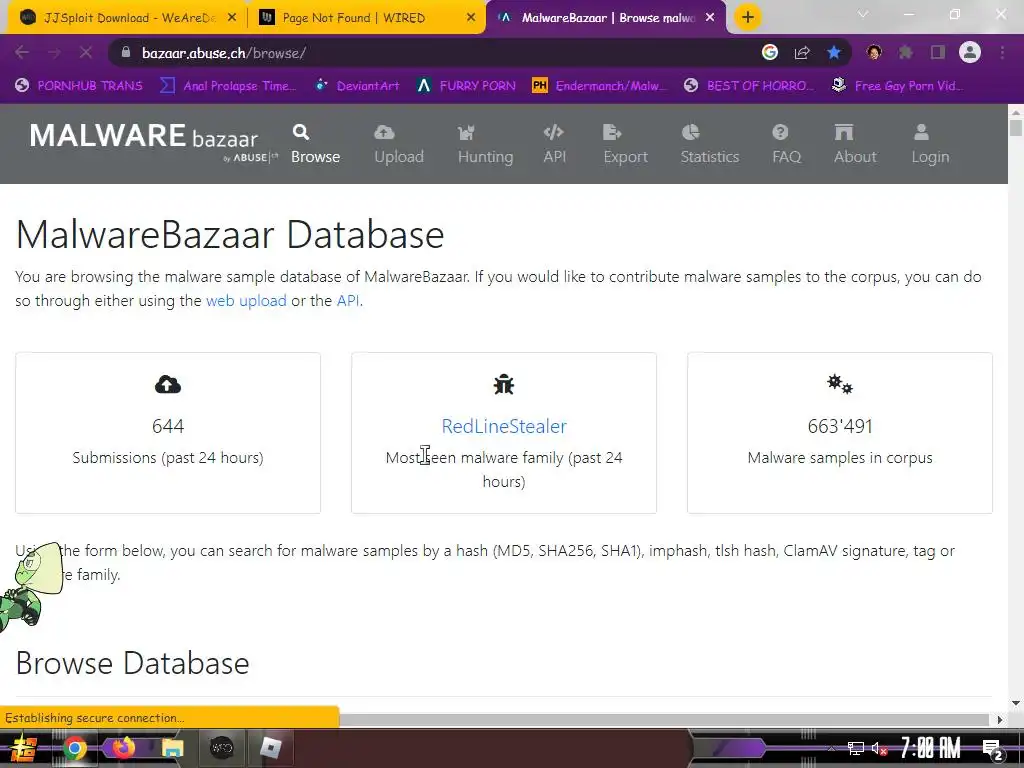
Task: Open the Hunting page icon
Action: click(x=466, y=133)
